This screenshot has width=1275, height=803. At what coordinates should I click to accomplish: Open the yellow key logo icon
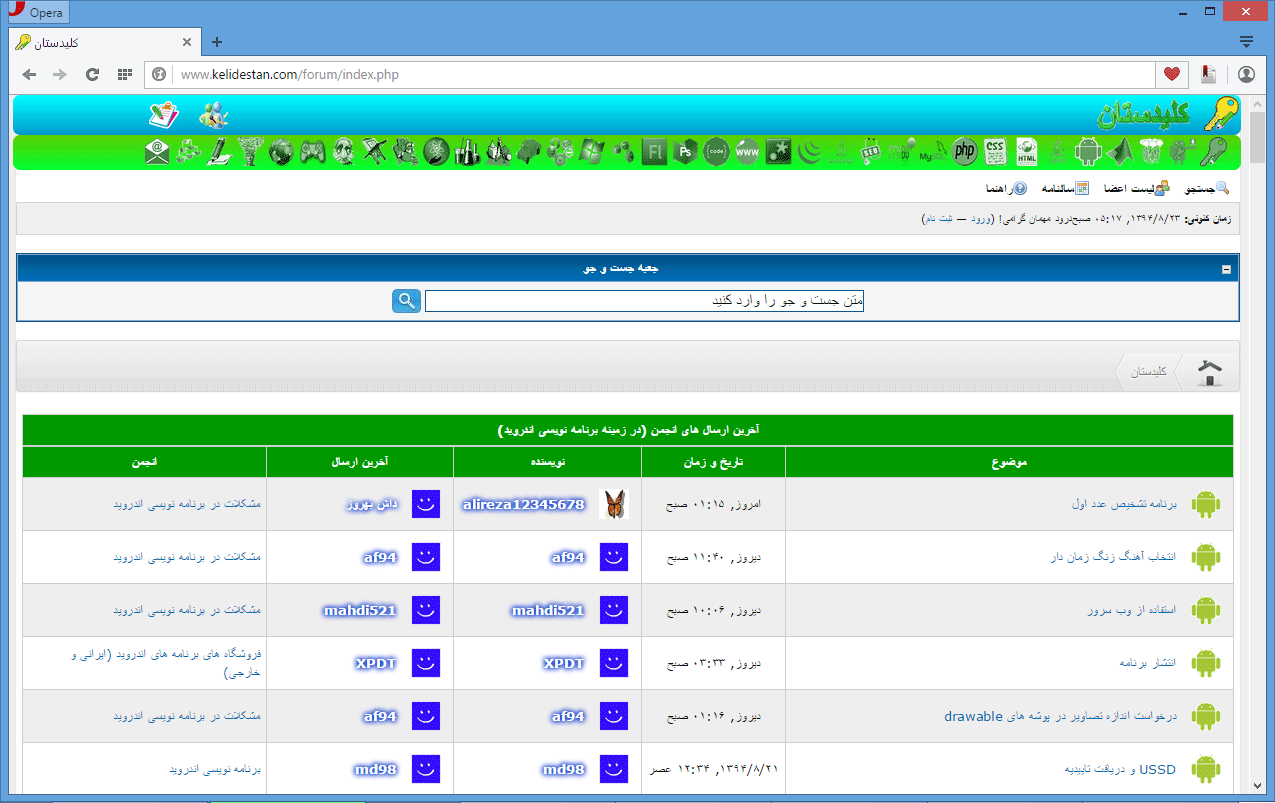1220,114
